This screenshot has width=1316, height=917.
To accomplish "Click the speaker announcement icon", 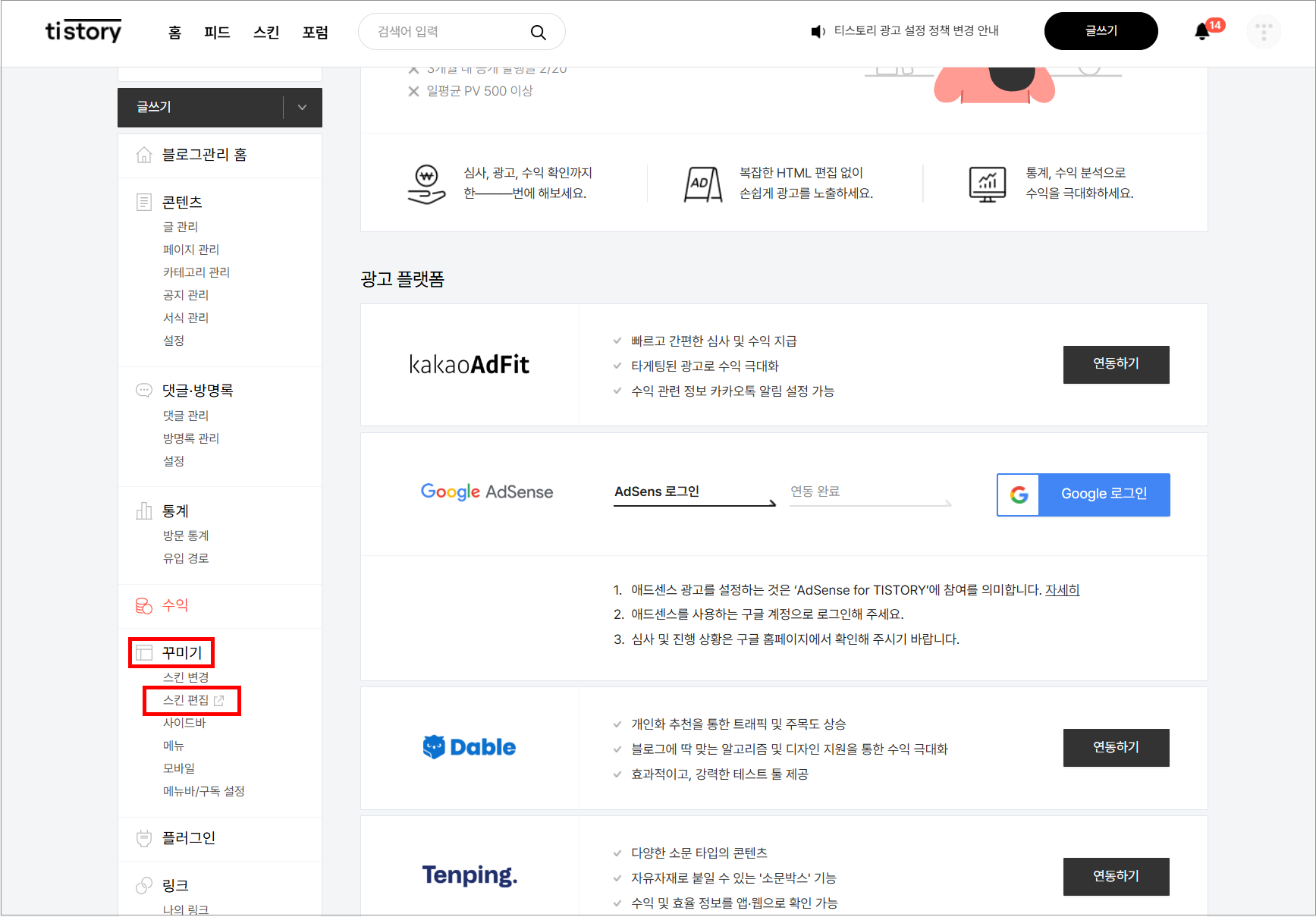I will pyautogui.click(x=818, y=31).
